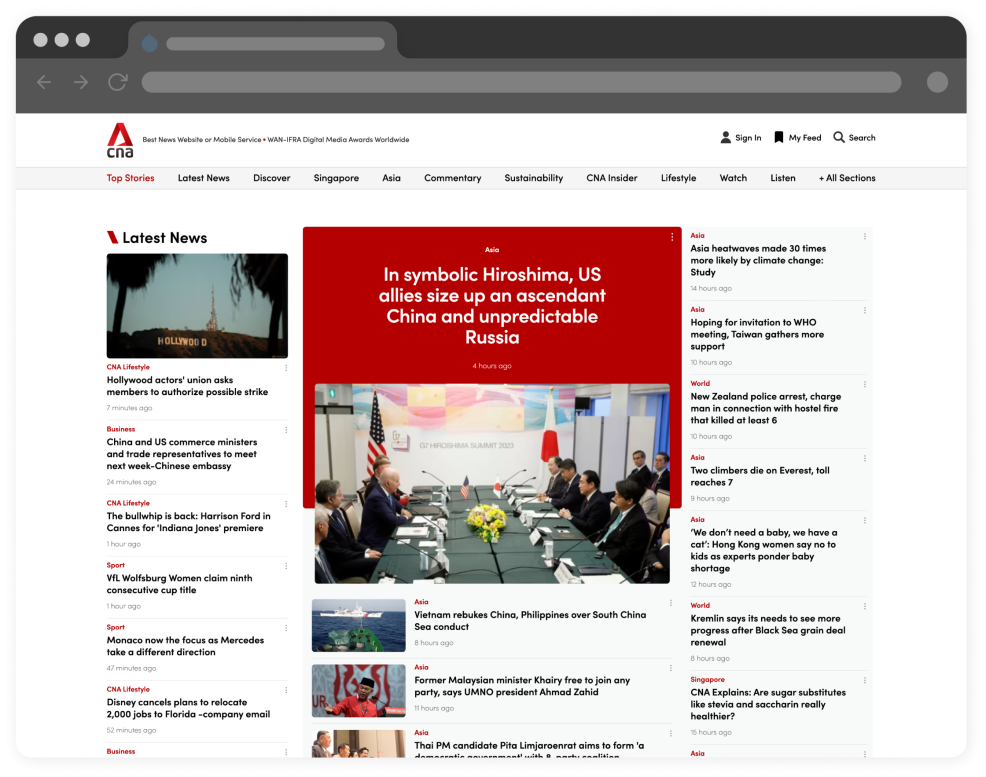Screen dimensions: 986x777
Task: Click the browser forward arrow
Action: tap(81, 82)
